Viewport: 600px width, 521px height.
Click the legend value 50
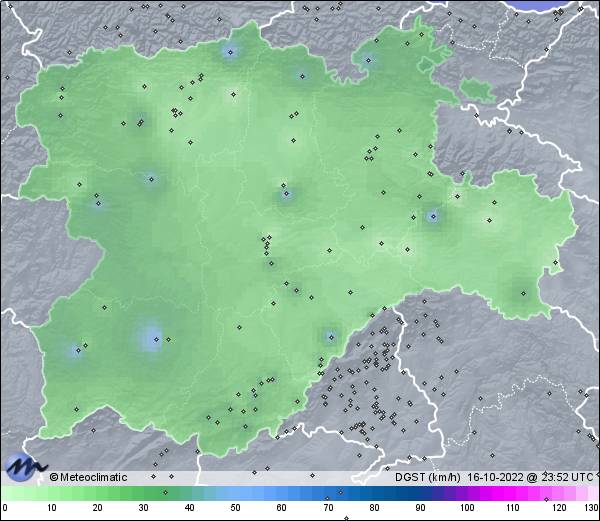(x=235, y=508)
